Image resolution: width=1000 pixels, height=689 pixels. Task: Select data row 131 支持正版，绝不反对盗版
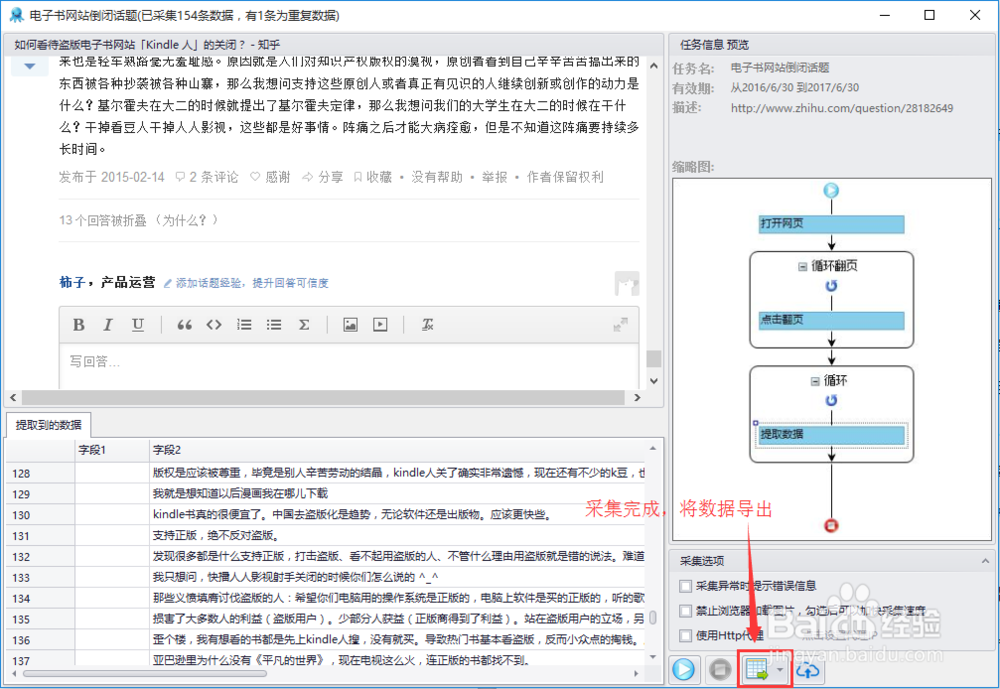pos(325,536)
